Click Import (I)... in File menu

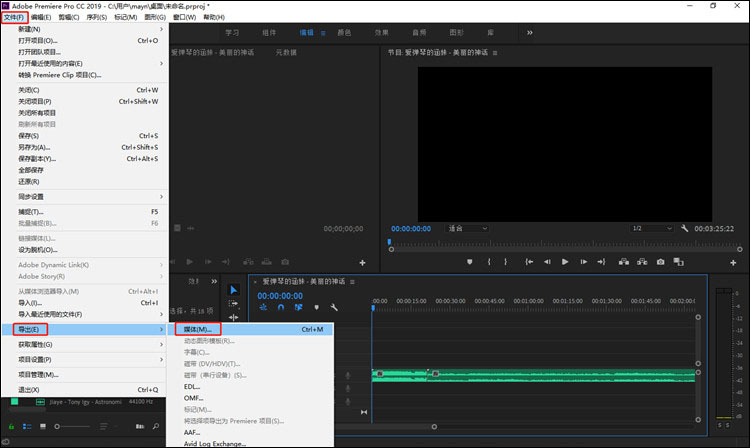click(x=84, y=303)
